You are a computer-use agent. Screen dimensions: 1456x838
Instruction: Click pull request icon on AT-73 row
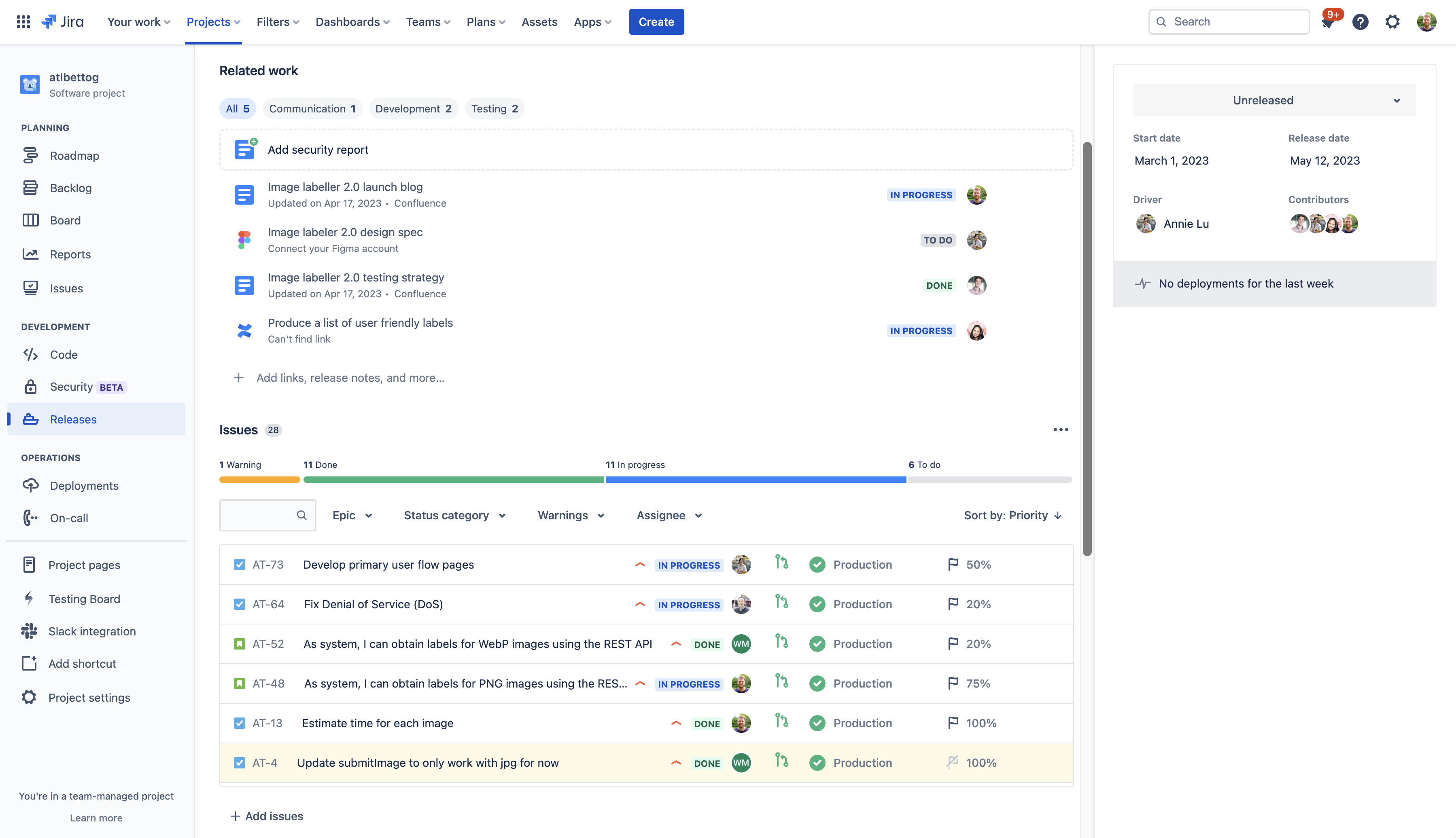coord(781,562)
